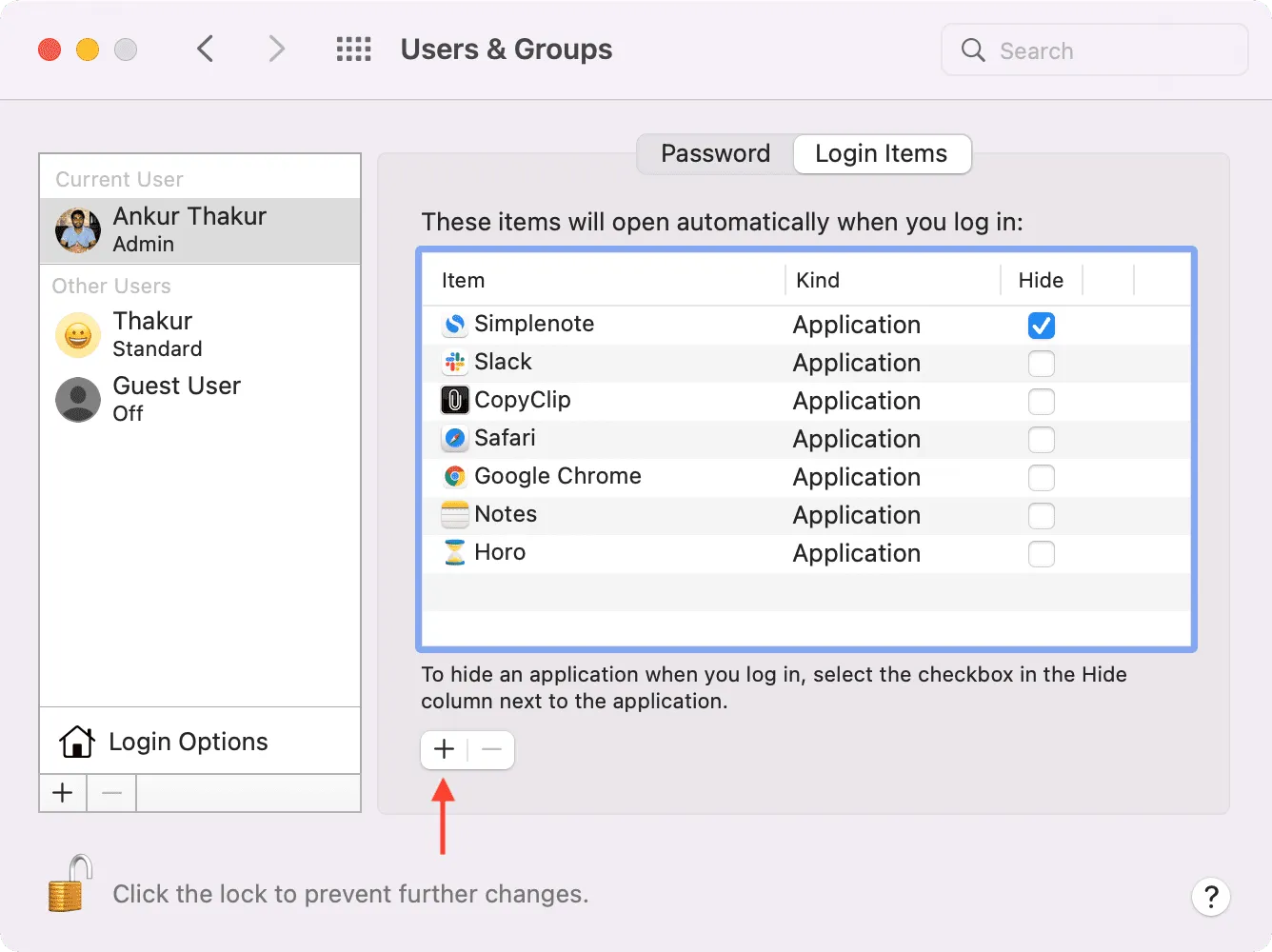Switch to the Password tab
1272x952 pixels.
[x=715, y=154]
